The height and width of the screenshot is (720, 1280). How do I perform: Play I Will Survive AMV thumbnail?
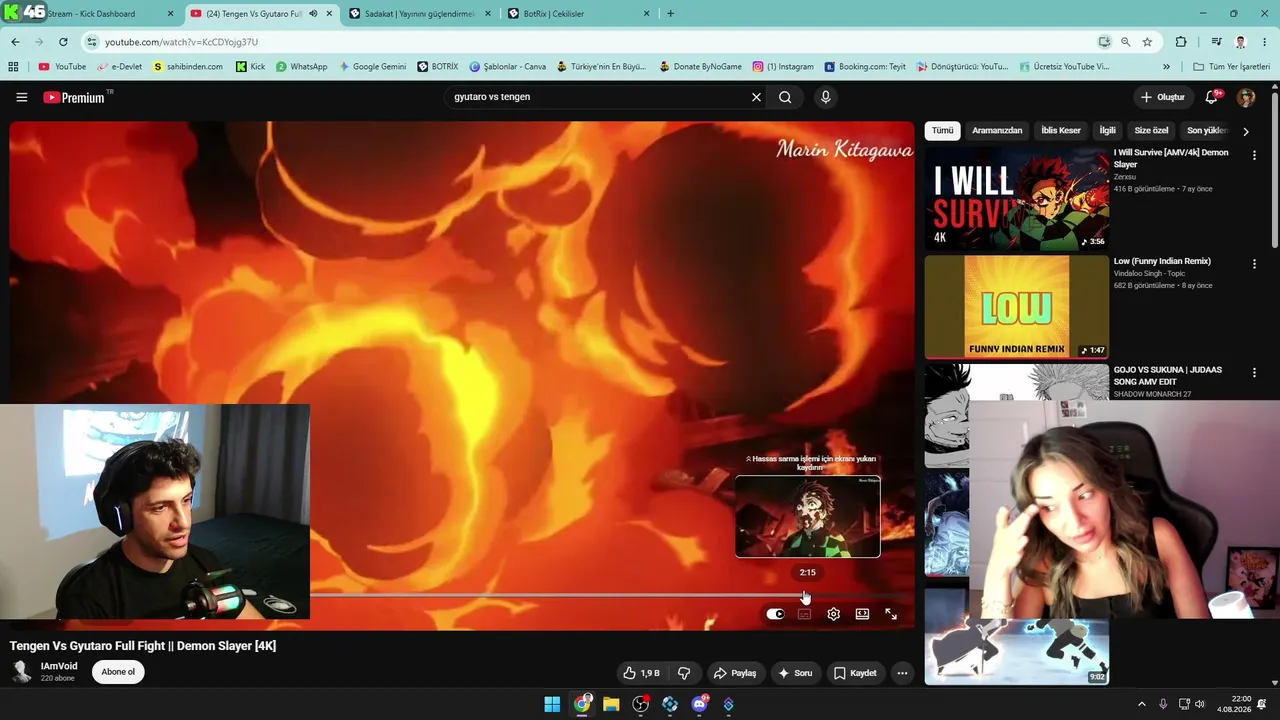click(1016, 199)
